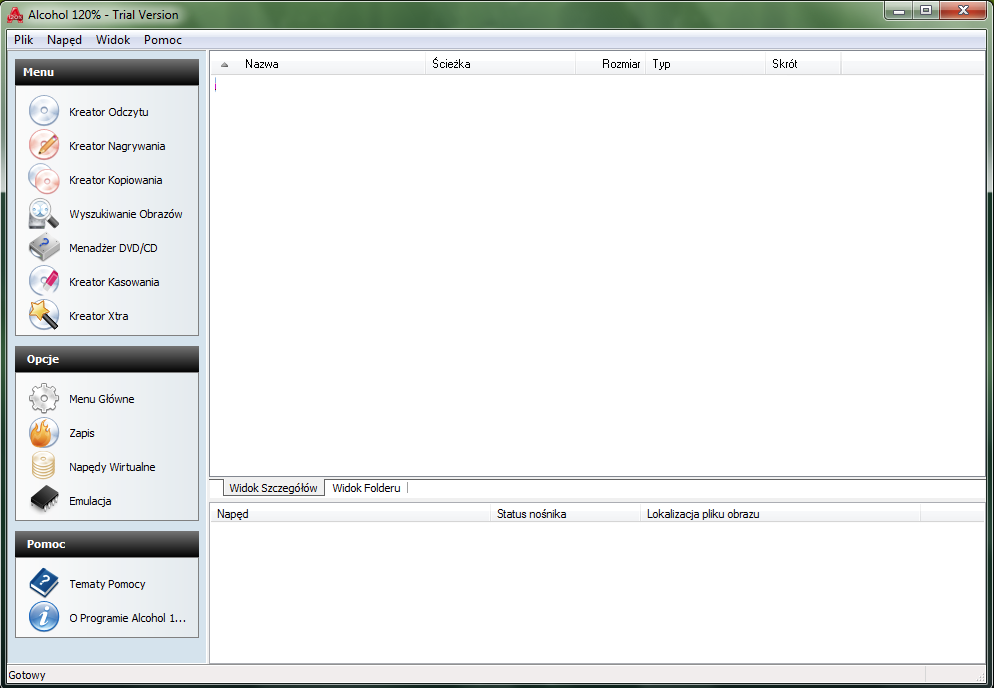Sort by Nazwa column header

[331, 64]
